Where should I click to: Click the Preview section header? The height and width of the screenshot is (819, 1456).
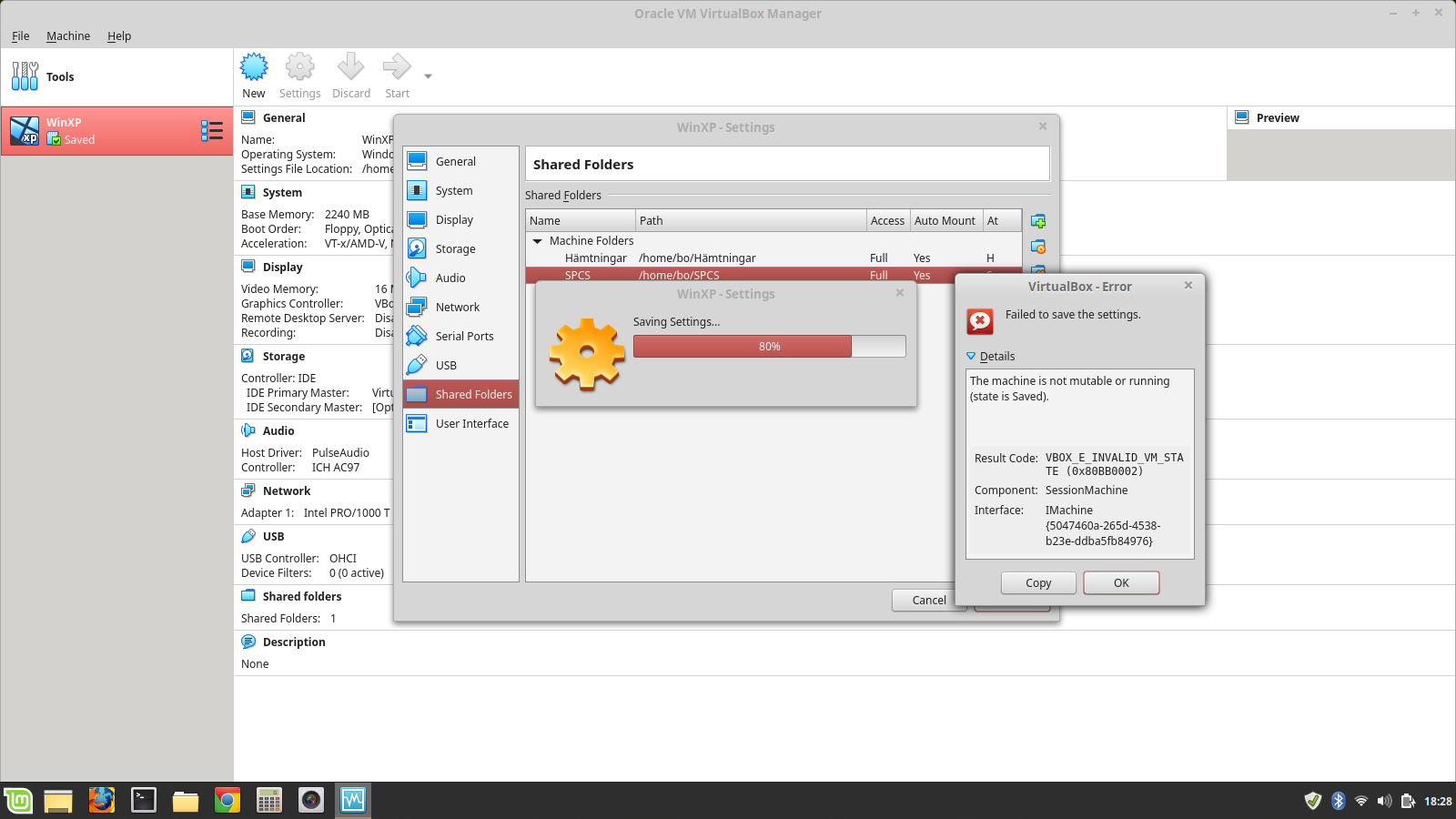[x=1278, y=118]
